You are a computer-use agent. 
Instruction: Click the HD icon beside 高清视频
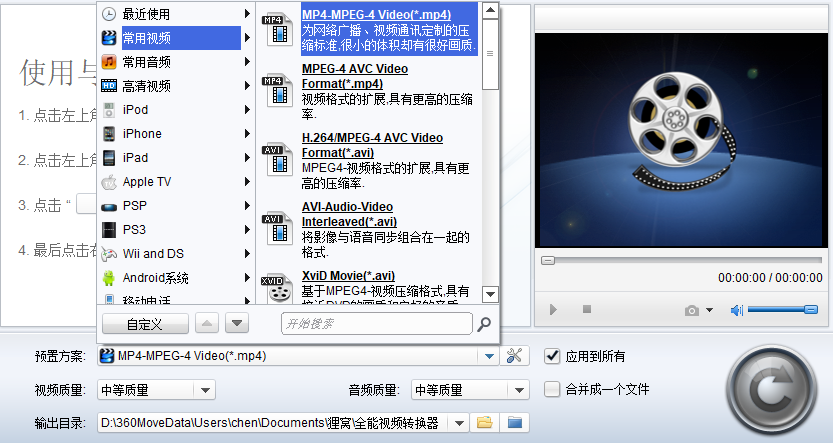pos(109,86)
